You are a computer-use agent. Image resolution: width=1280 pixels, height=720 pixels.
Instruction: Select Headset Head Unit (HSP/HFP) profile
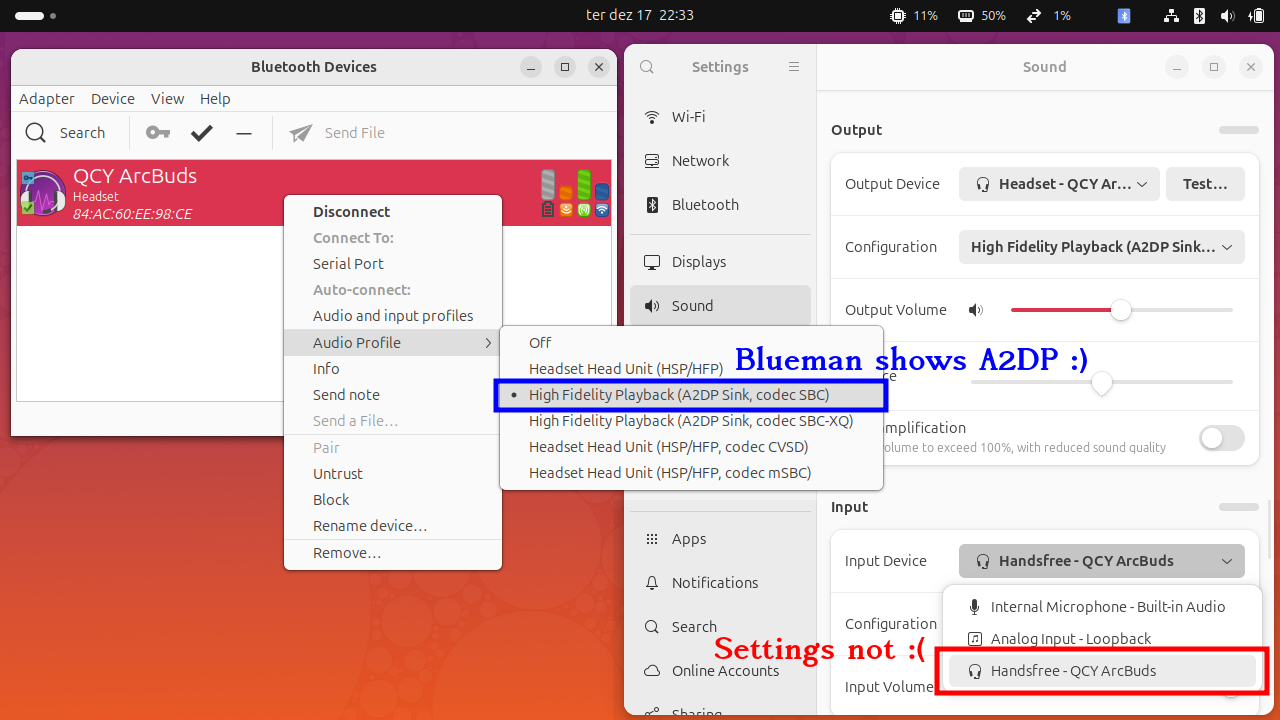pyautogui.click(x=691, y=369)
